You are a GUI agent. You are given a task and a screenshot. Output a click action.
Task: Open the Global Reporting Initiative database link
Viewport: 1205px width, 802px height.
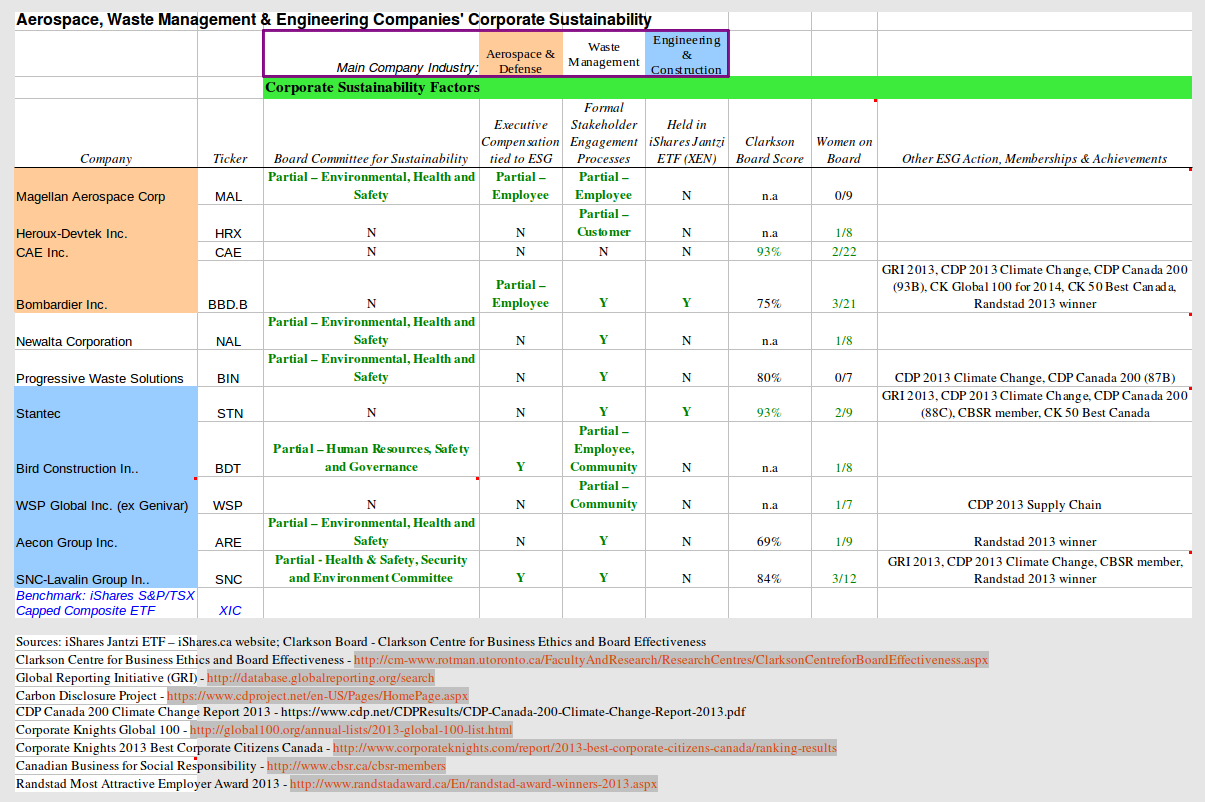pos(320,678)
